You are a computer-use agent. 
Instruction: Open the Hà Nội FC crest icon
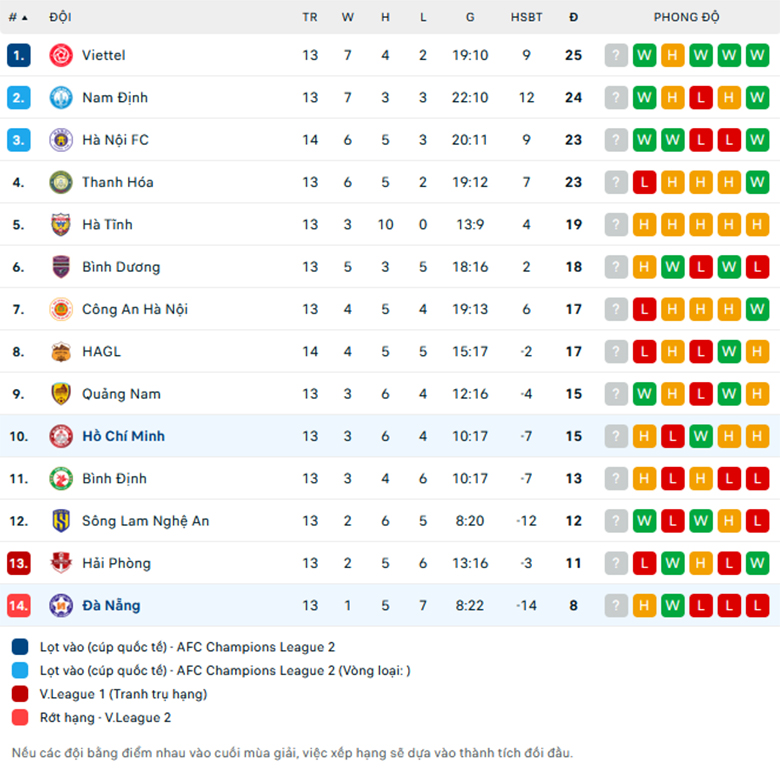61,140
